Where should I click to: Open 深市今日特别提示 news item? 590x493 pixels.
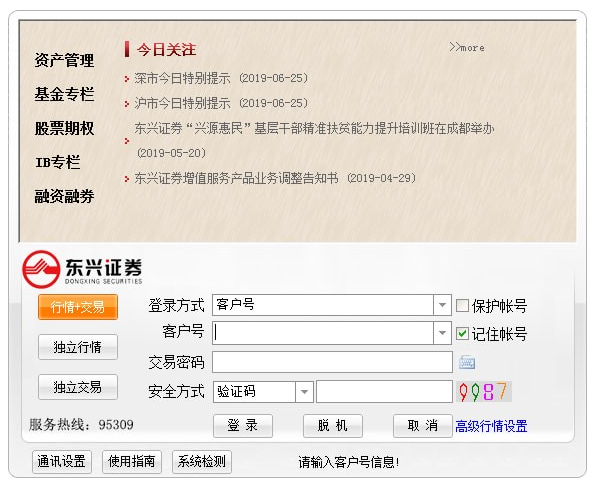click(221, 78)
